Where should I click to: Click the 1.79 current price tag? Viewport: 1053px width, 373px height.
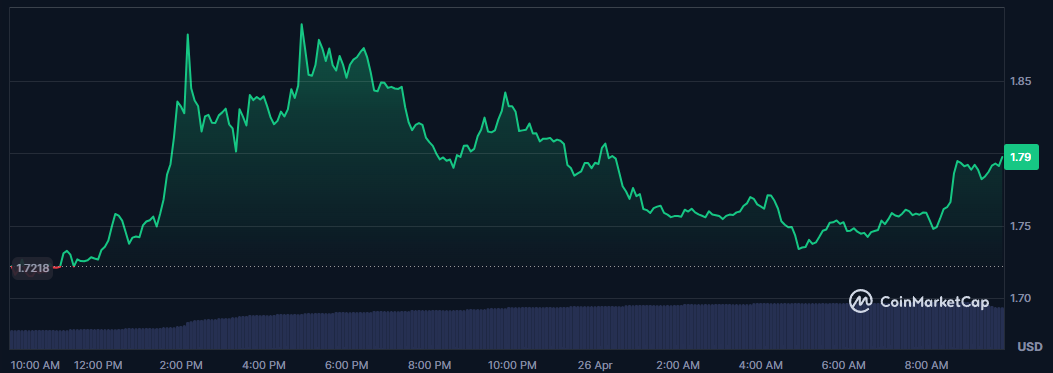click(x=1021, y=157)
